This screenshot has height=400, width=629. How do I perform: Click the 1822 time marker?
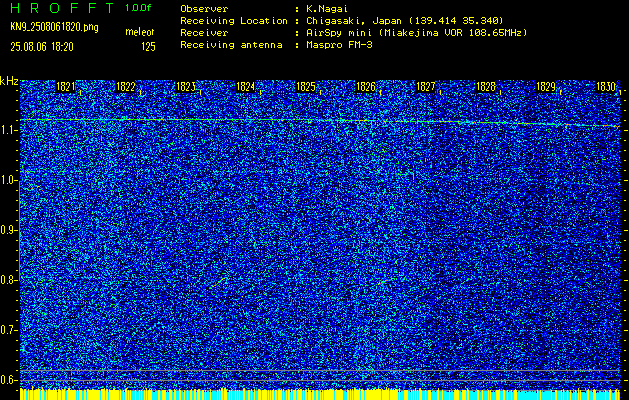[x=126, y=87]
